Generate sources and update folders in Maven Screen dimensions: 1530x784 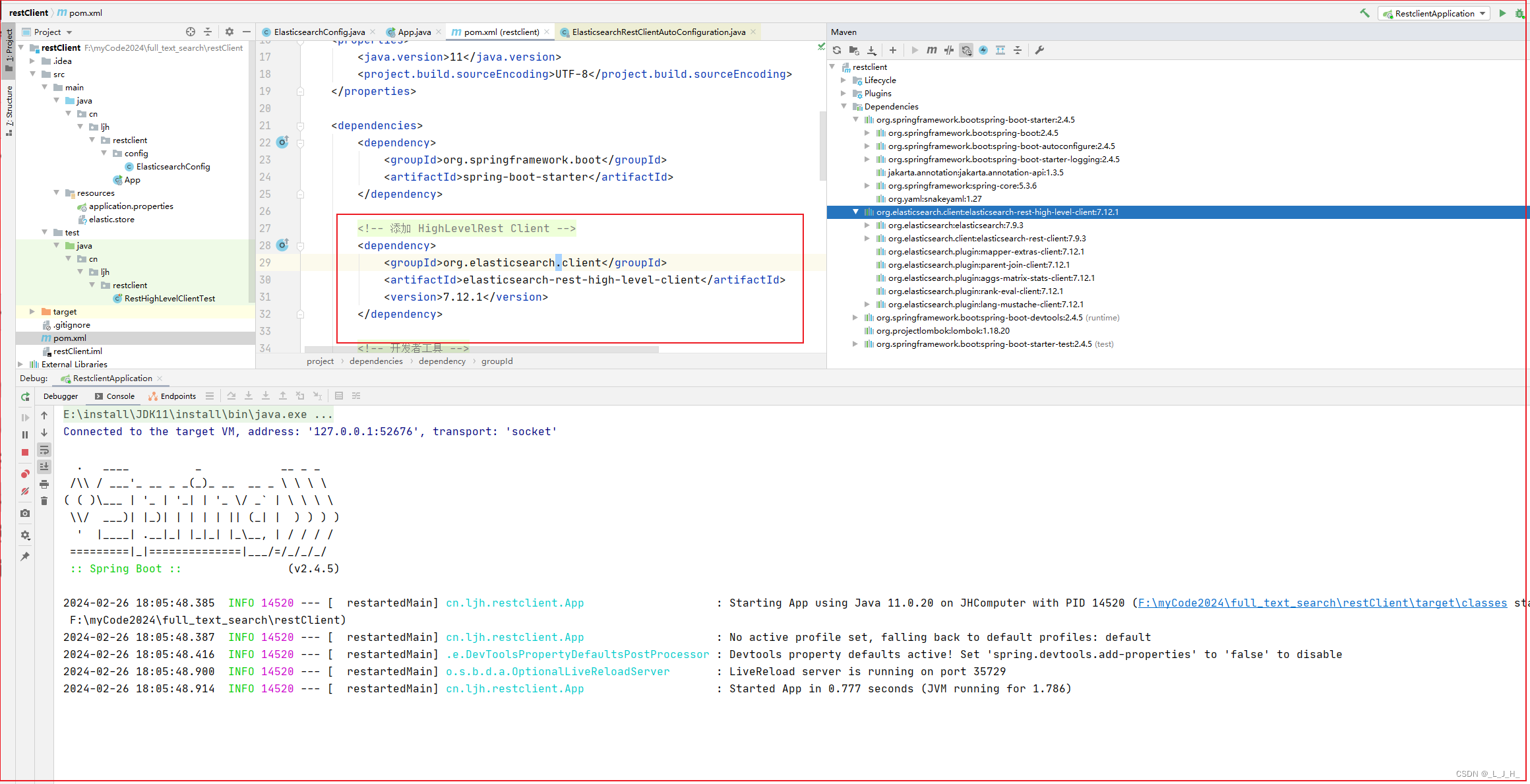tap(854, 50)
